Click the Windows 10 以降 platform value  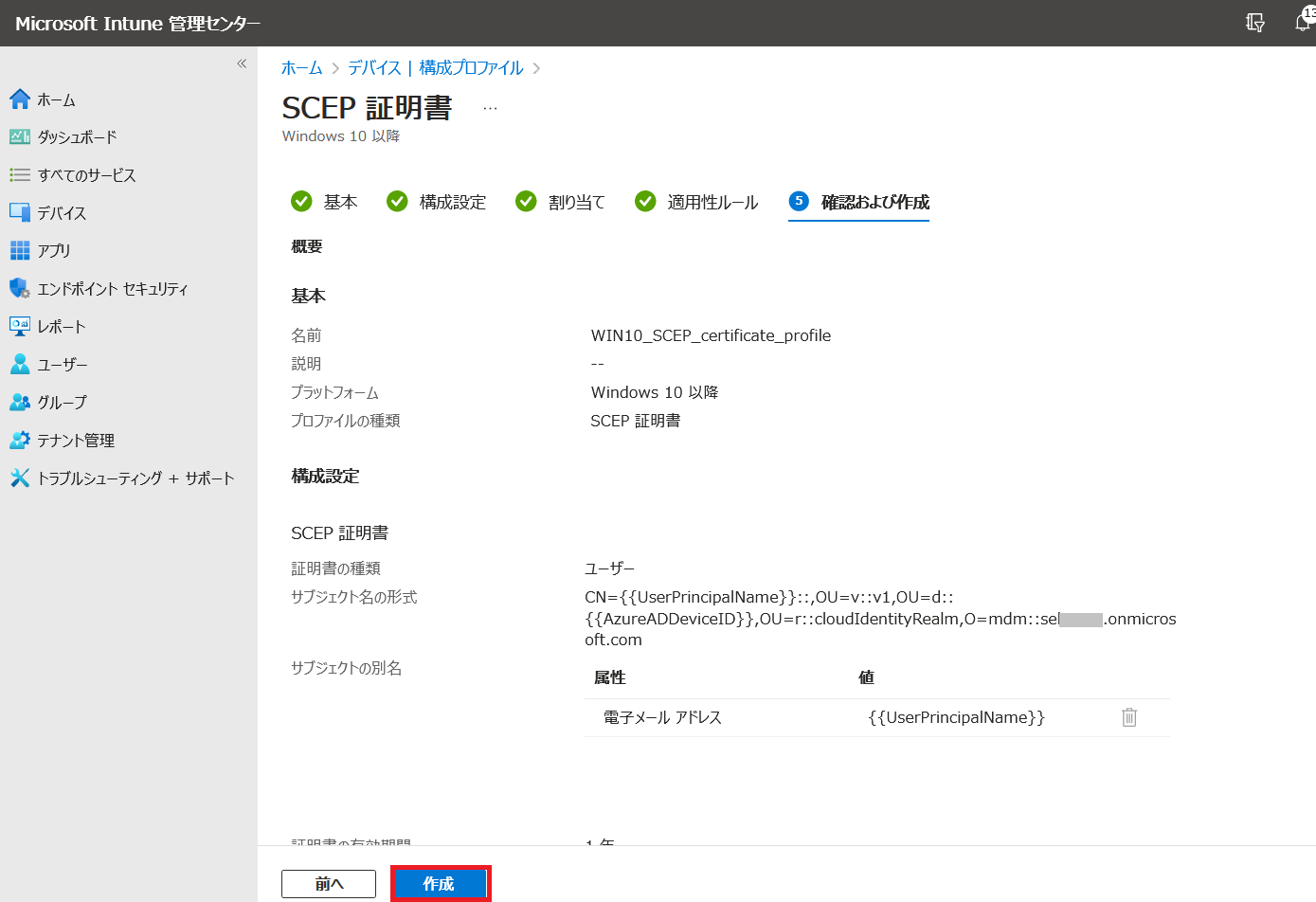point(655,392)
